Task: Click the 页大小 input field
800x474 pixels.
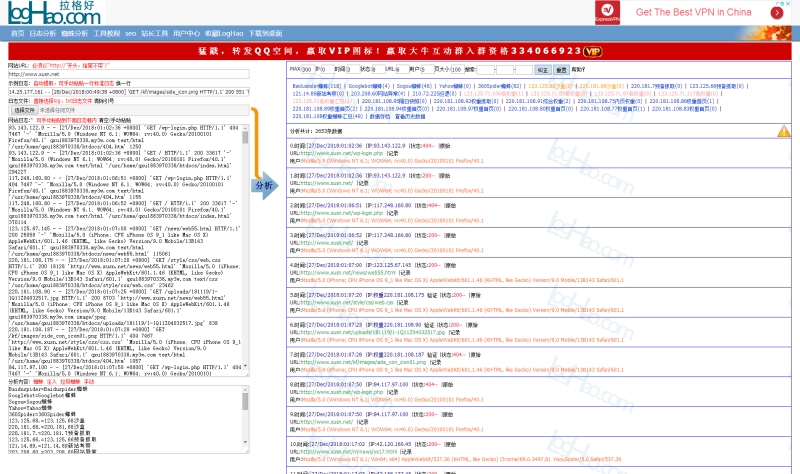Action: 457,69
